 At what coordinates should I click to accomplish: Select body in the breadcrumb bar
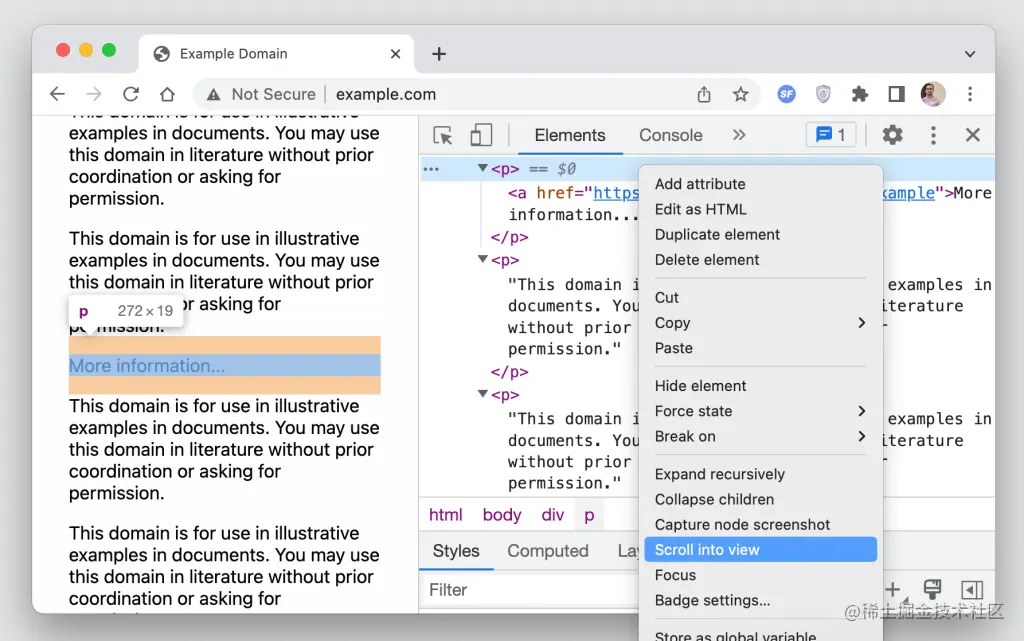pos(501,515)
